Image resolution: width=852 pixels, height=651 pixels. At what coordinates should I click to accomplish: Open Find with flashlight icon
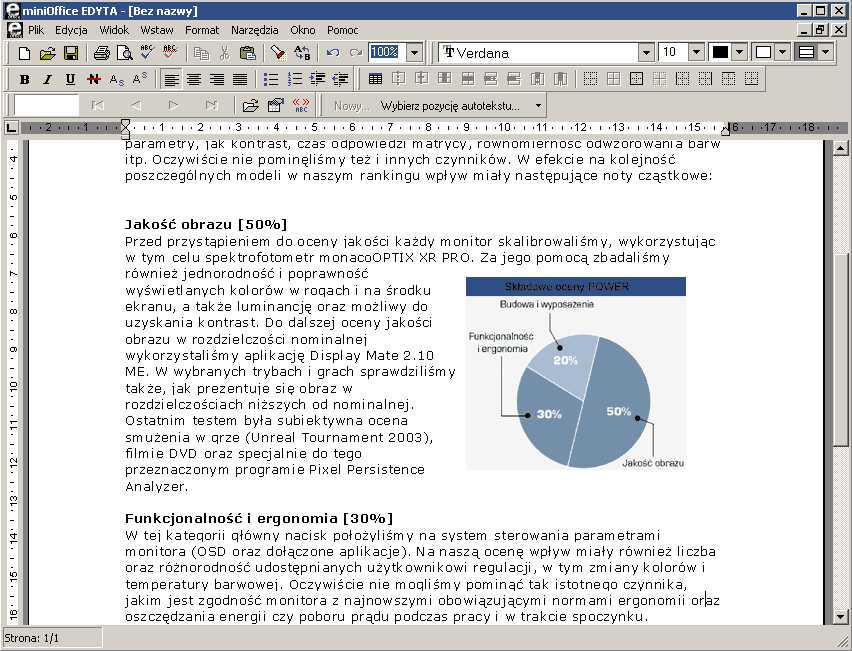pos(279,53)
